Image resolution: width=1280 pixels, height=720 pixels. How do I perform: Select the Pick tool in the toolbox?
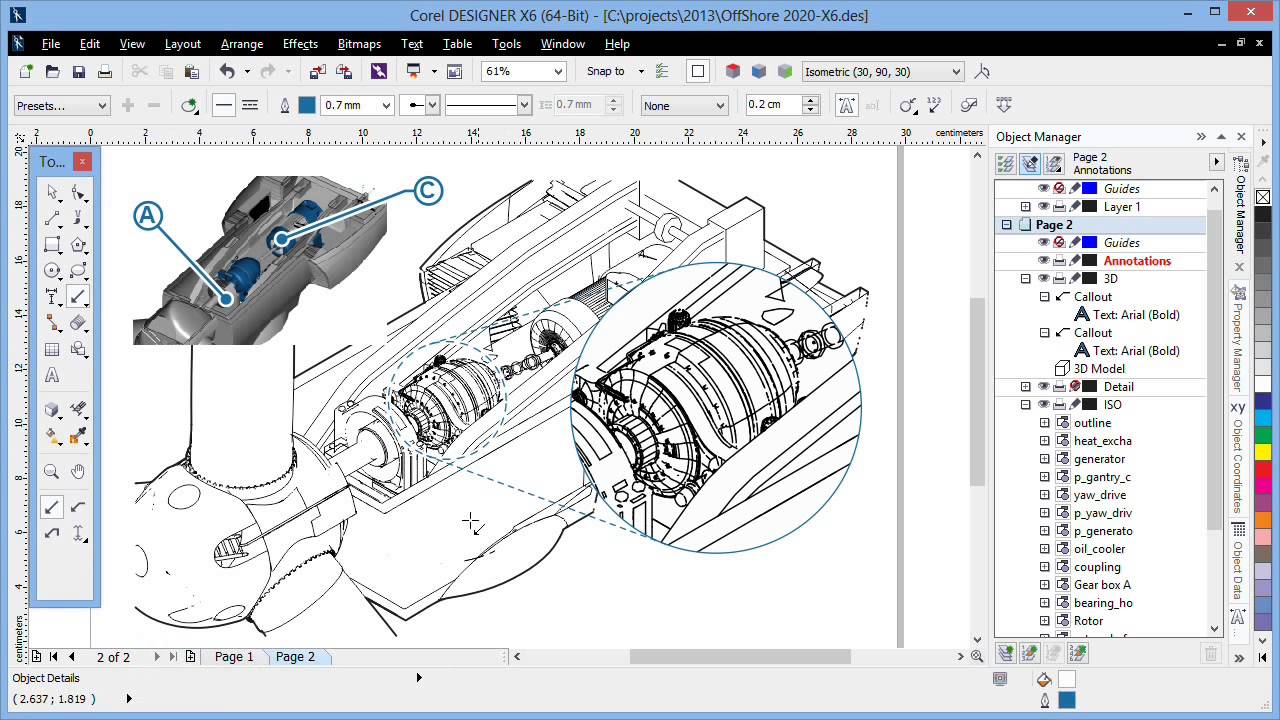52,192
